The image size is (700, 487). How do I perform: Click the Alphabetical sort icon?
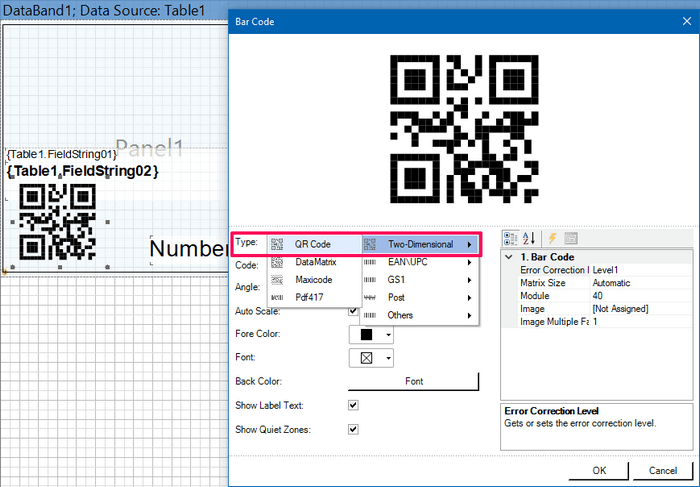pos(528,238)
